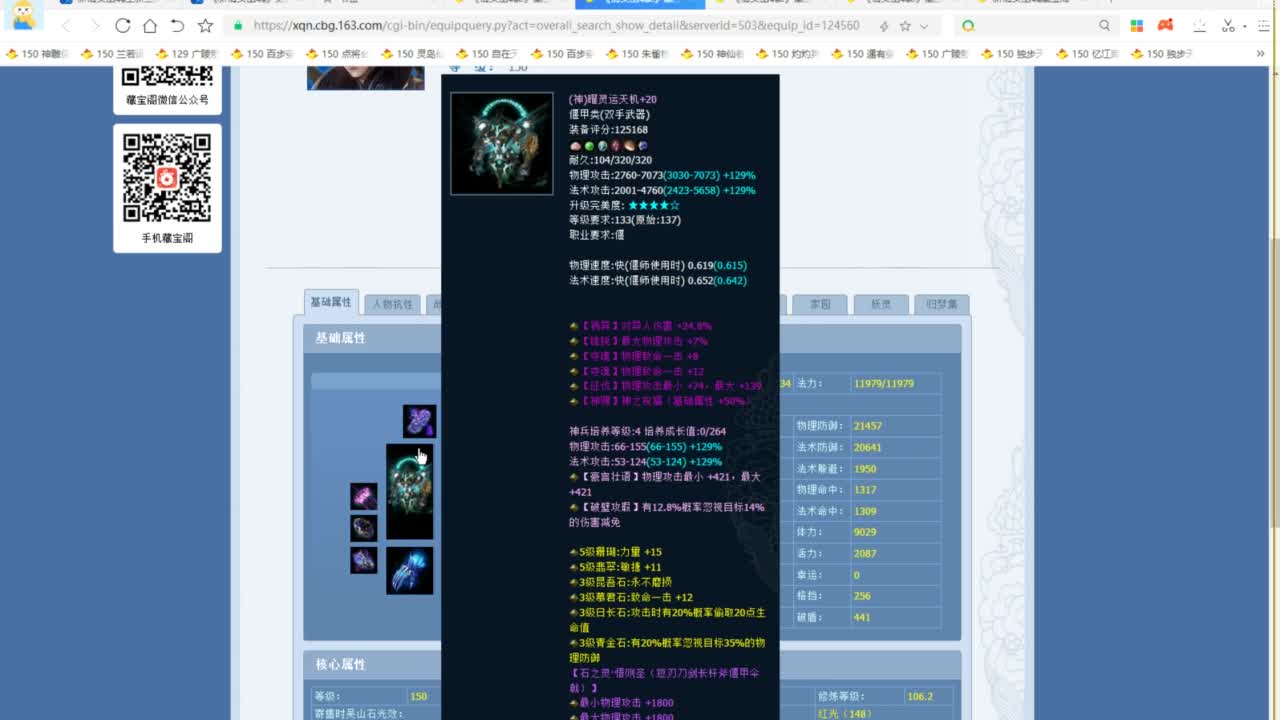1280x720 pixels.
Task: Switch to the 人物抗性 tab
Action: coord(392,305)
